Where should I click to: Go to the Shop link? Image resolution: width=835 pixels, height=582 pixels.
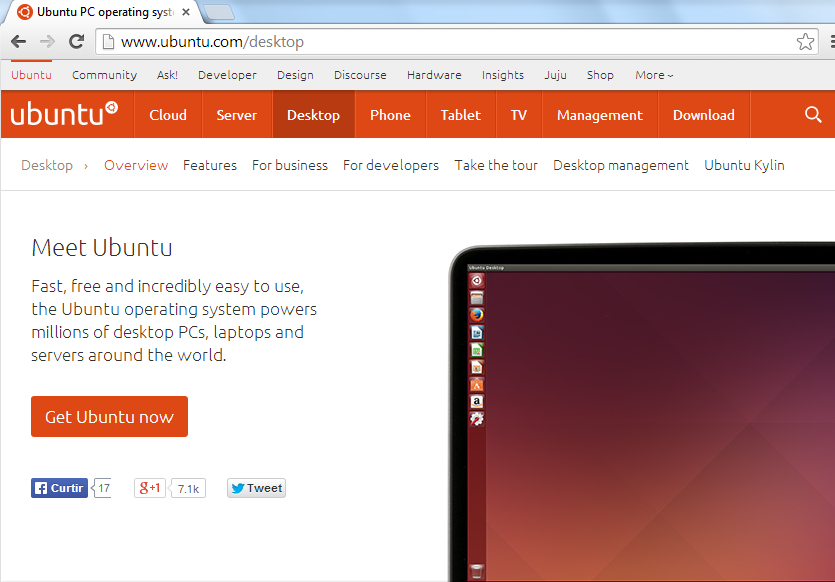tap(600, 75)
